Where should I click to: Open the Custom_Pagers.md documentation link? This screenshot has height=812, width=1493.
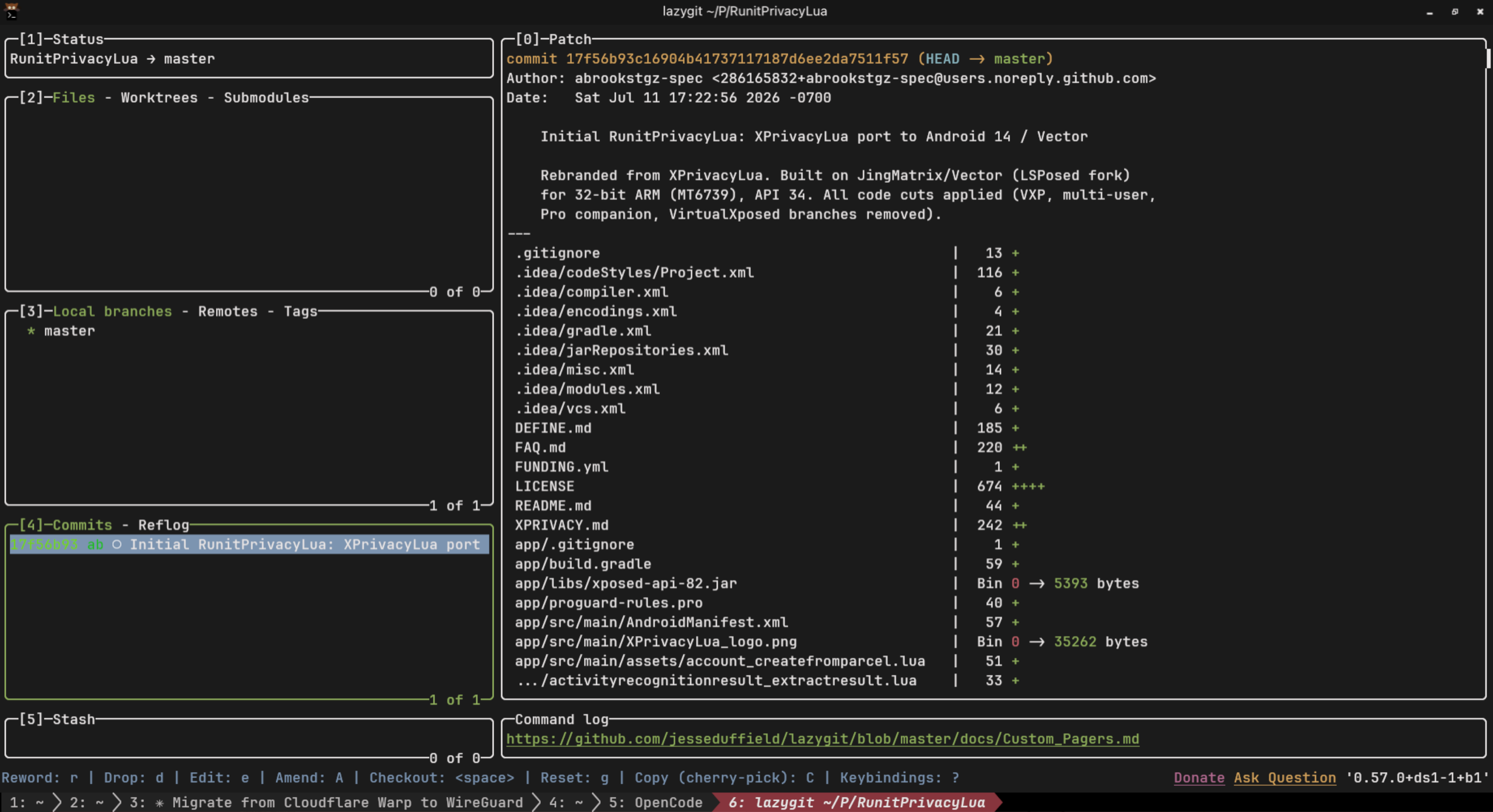[822, 739]
